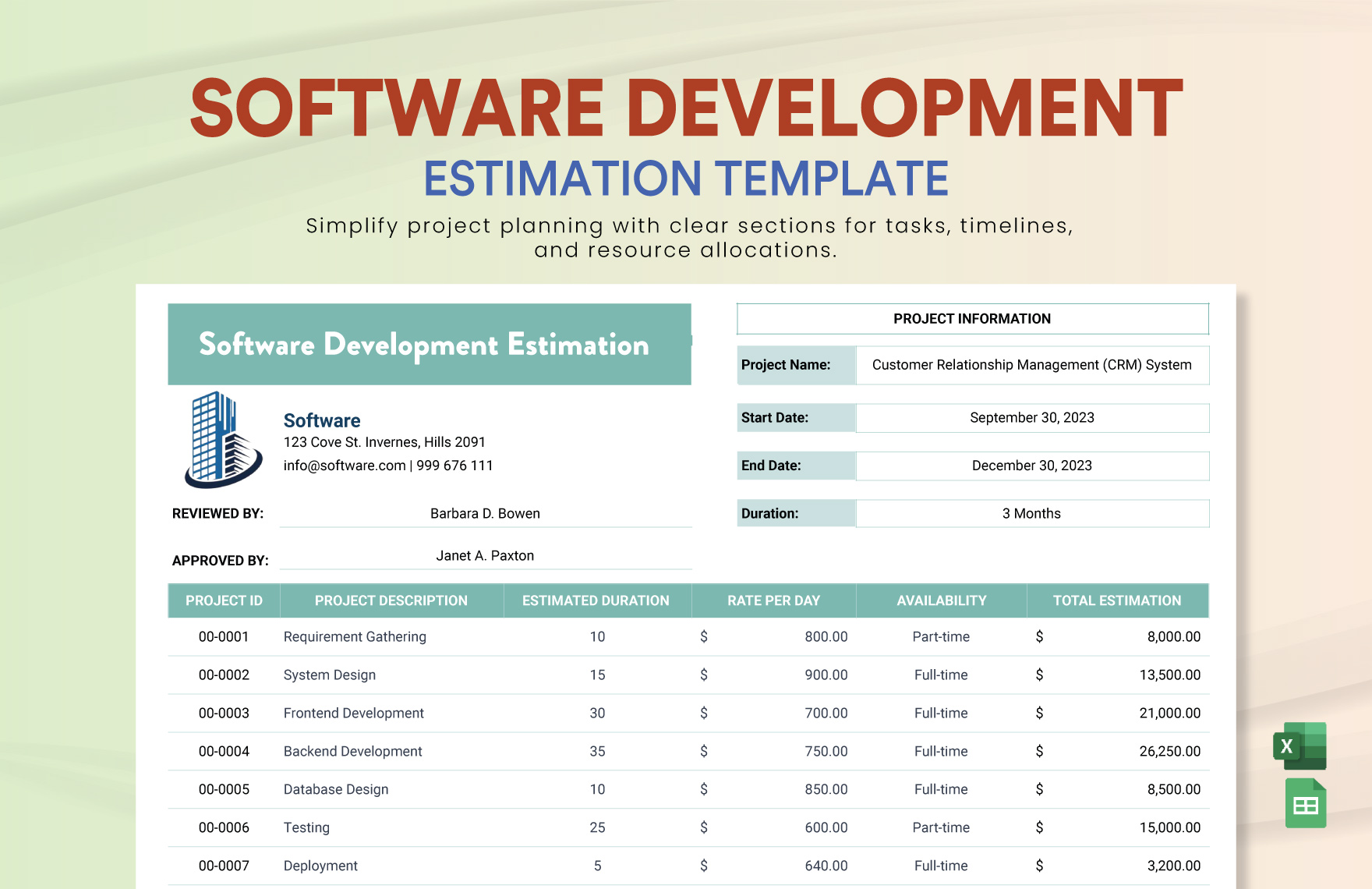Toggle Part-time availability for Requirement Gathering

[941, 636]
